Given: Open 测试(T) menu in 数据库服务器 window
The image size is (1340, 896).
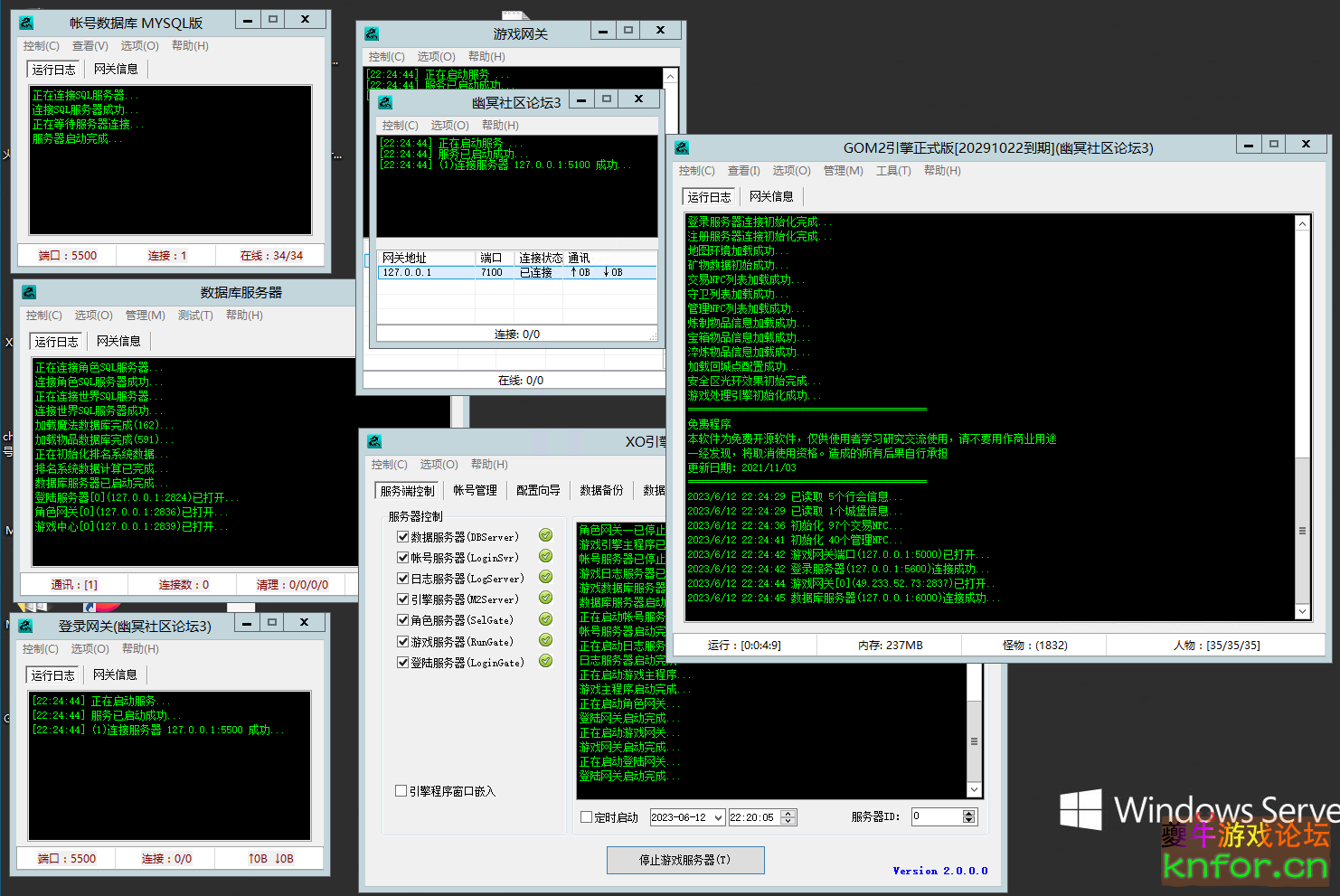Looking at the screenshot, I should (x=195, y=315).
